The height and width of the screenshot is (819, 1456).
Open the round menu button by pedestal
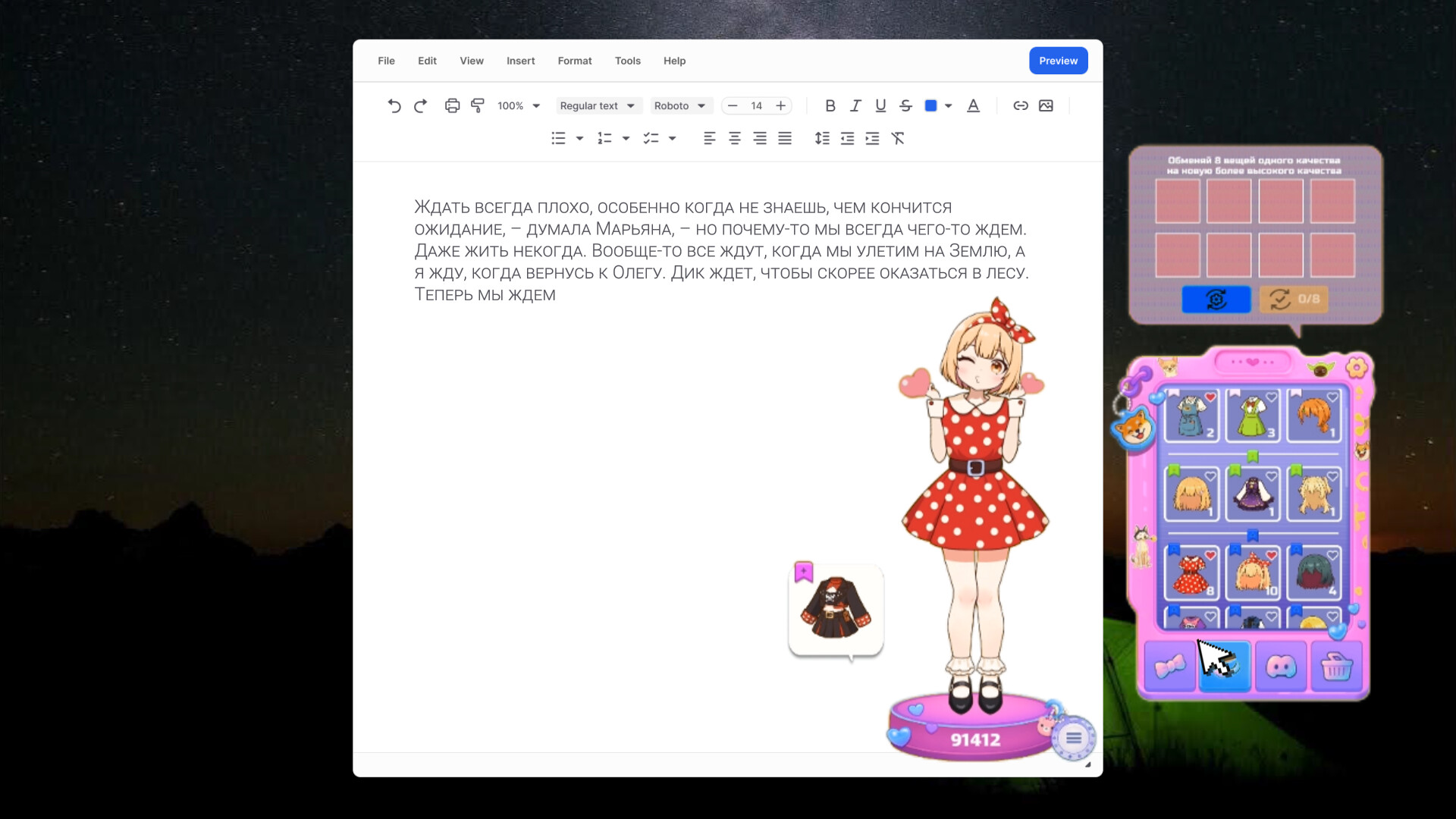pyautogui.click(x=1073, y=738)
